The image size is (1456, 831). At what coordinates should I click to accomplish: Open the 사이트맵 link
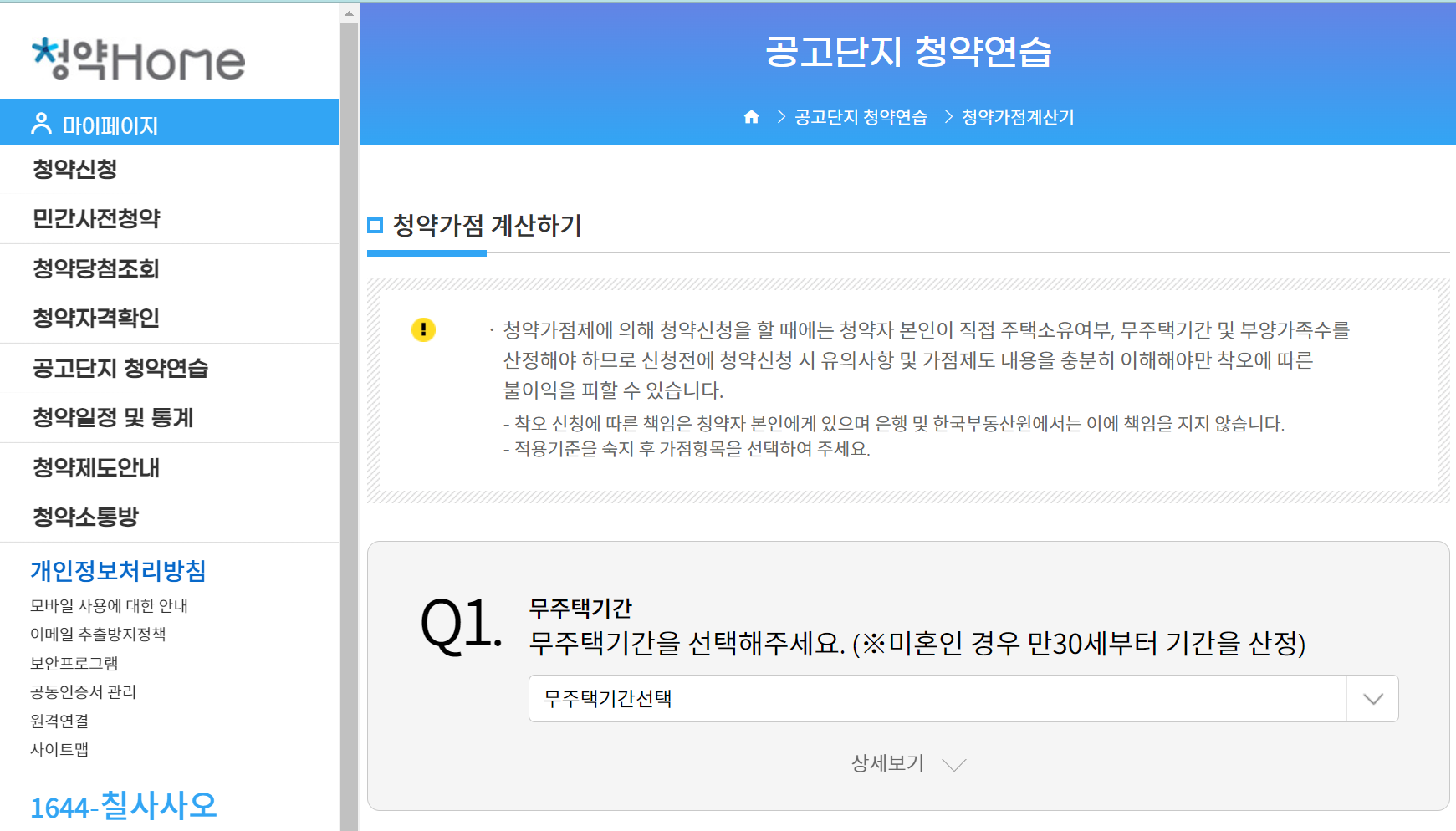(61, 750)
